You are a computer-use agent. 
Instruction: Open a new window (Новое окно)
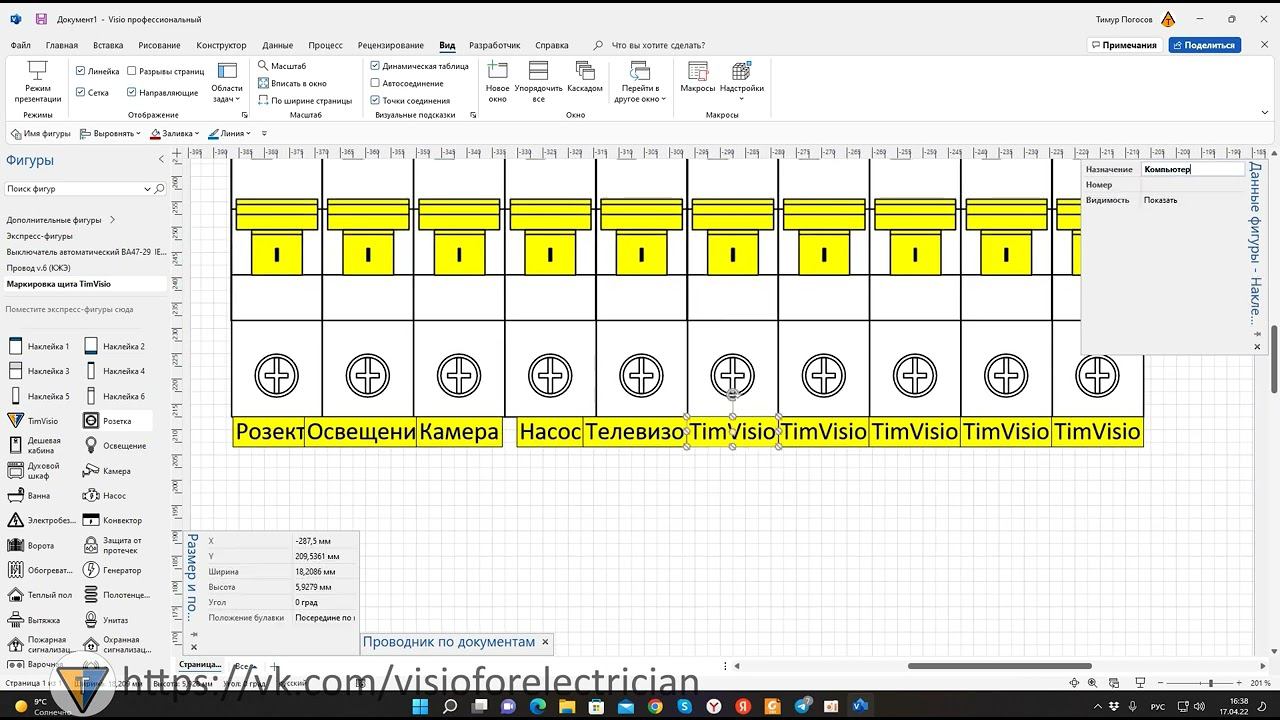497,82
